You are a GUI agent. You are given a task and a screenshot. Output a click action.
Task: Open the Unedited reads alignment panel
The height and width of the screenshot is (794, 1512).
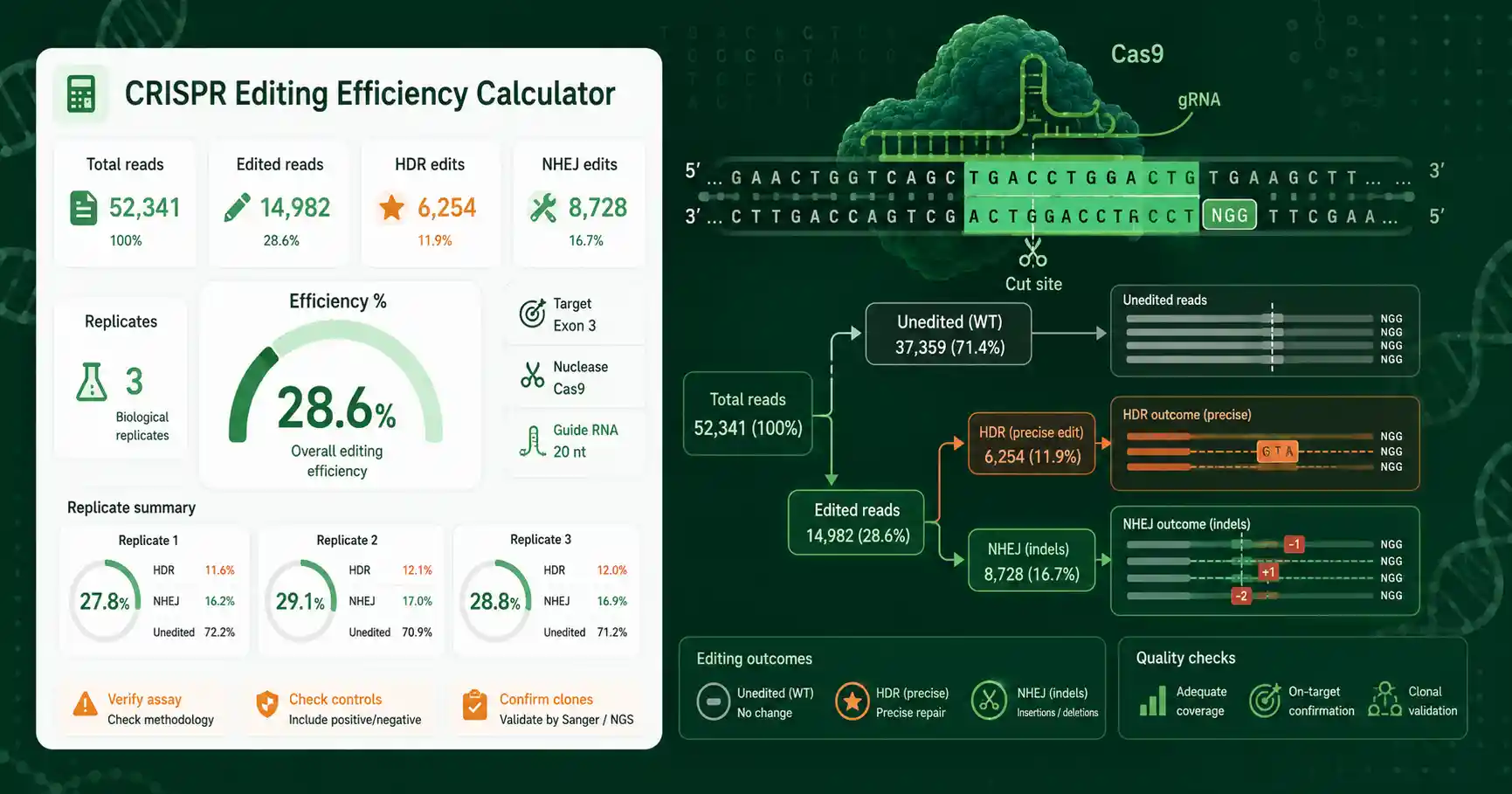[1265, 331]
